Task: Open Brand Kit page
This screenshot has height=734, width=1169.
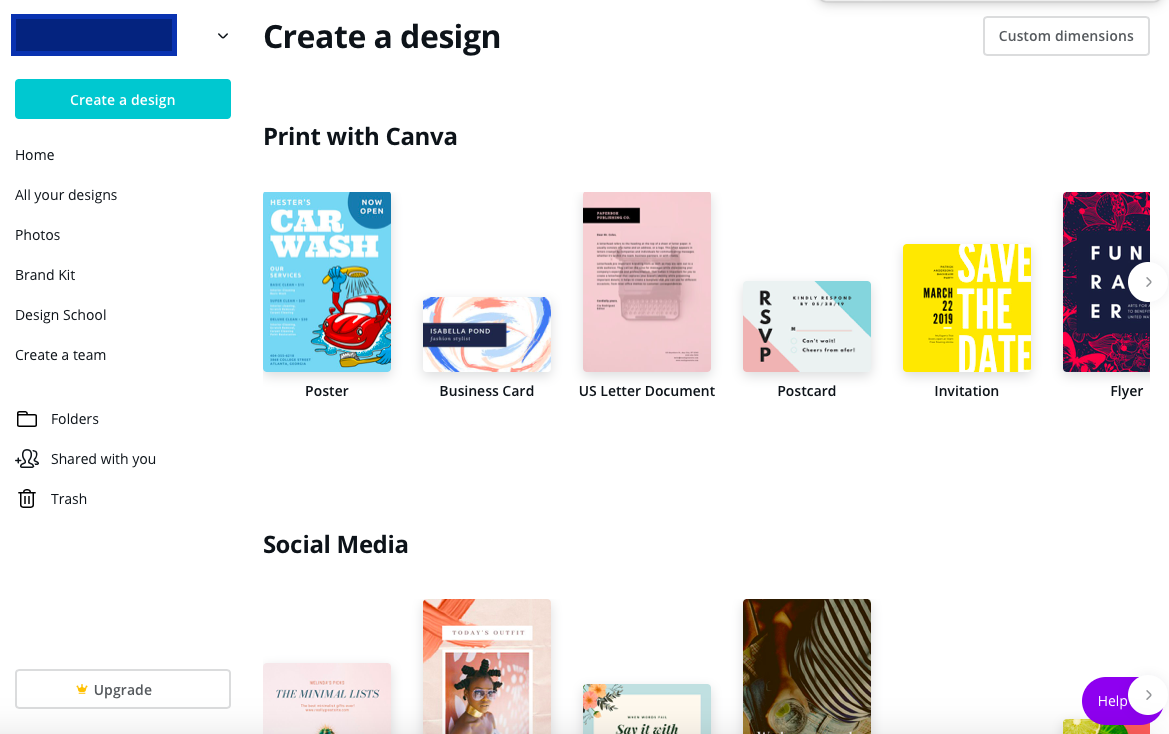Action: pyautogui.click(x=45, y=275)
